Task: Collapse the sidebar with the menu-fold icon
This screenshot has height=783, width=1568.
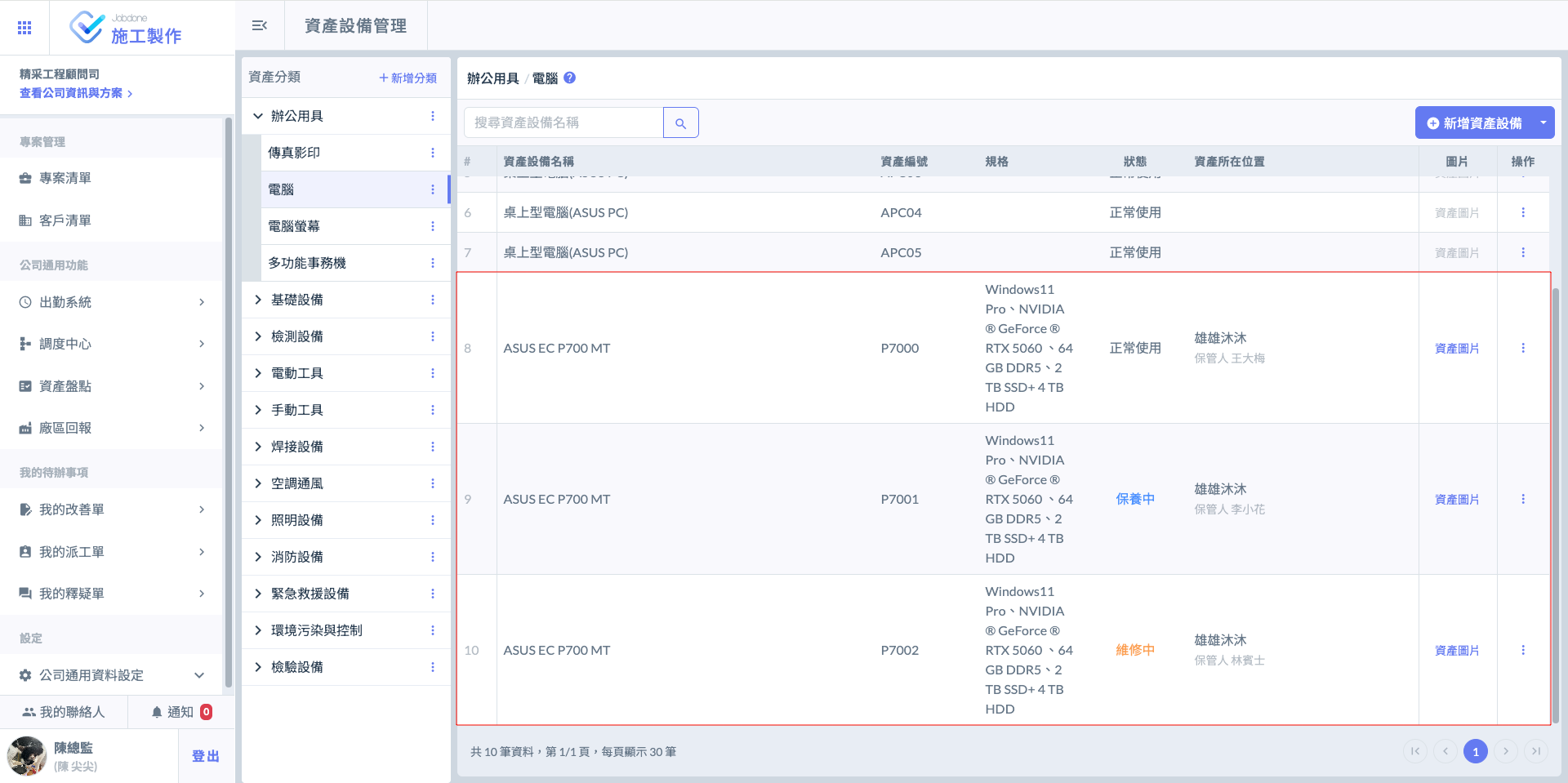Action: click(x=260, y=26)
